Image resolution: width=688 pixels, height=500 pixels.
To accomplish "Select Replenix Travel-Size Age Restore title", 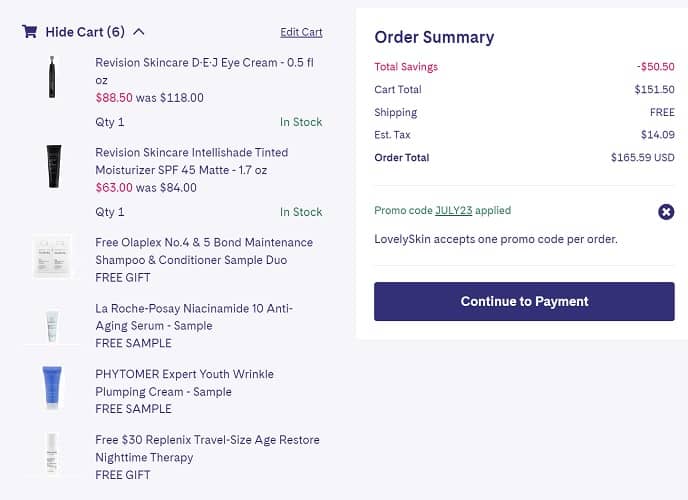I will [x=207, y=449].
